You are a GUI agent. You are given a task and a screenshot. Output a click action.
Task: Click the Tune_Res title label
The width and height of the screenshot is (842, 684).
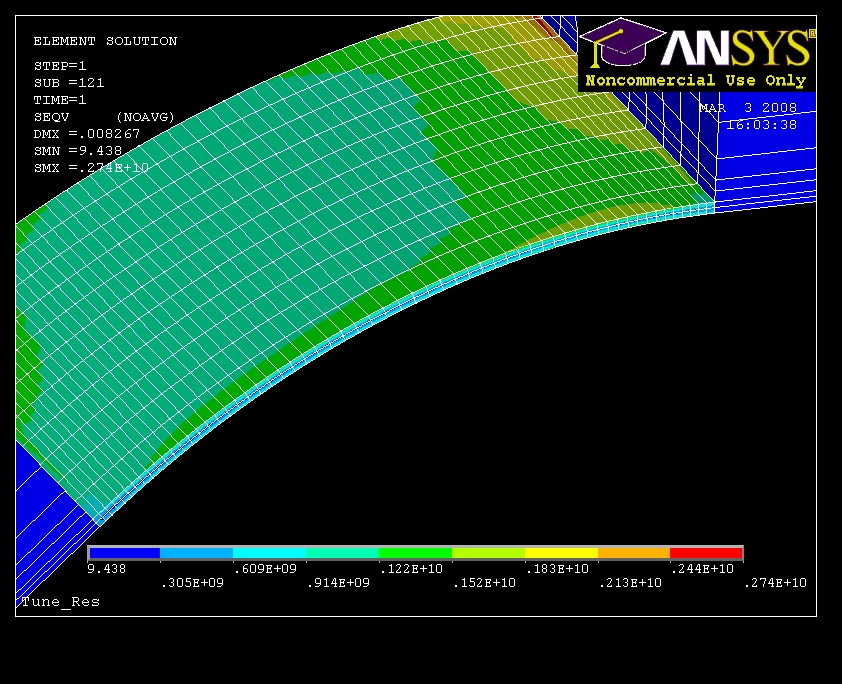(61, 602)
